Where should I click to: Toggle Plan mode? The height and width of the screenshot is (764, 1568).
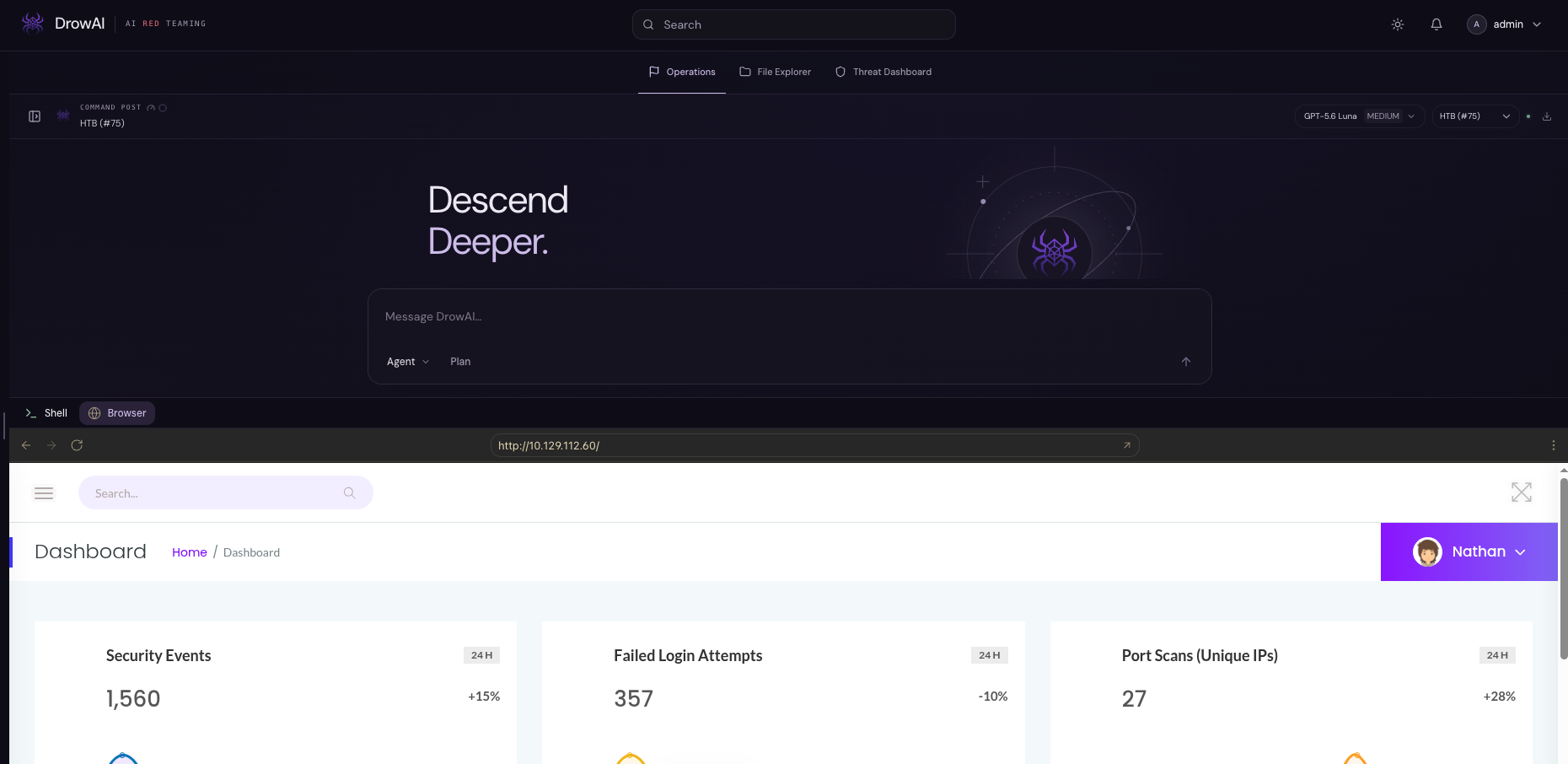pyautogui.click(x=460, y=362)
